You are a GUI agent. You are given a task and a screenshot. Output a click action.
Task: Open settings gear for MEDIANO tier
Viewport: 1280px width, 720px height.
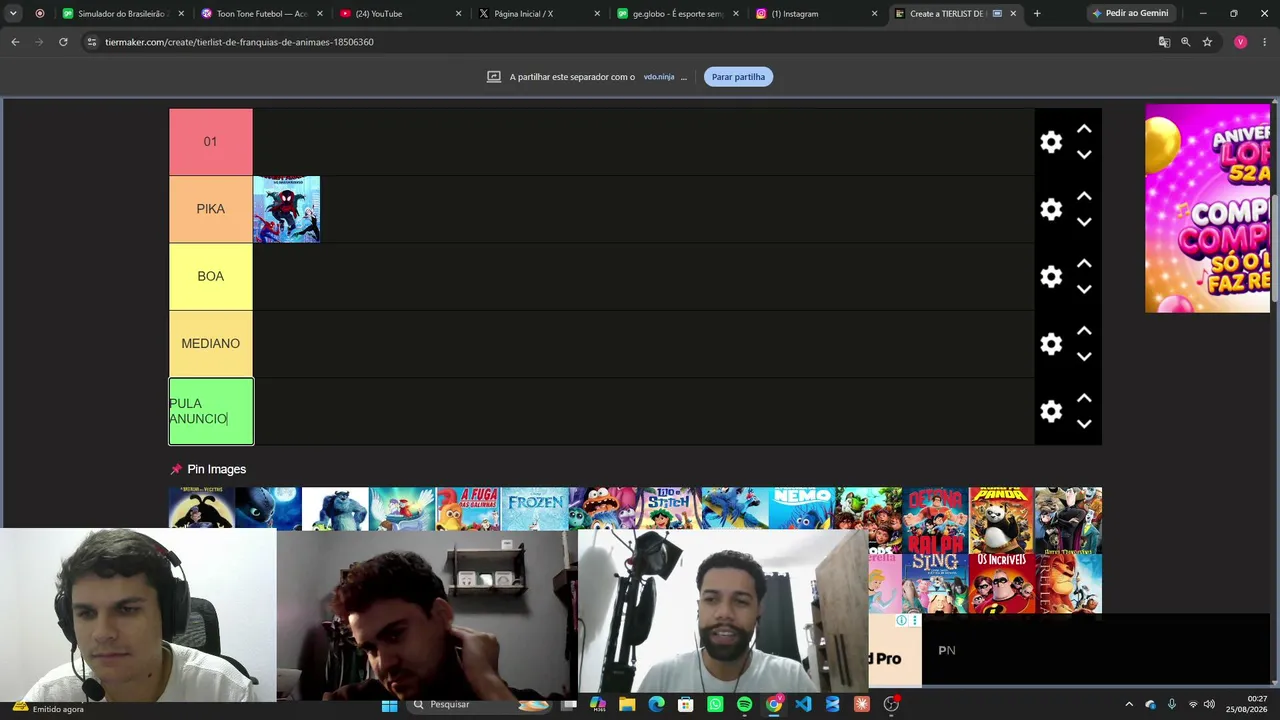tap(1051, 344)
